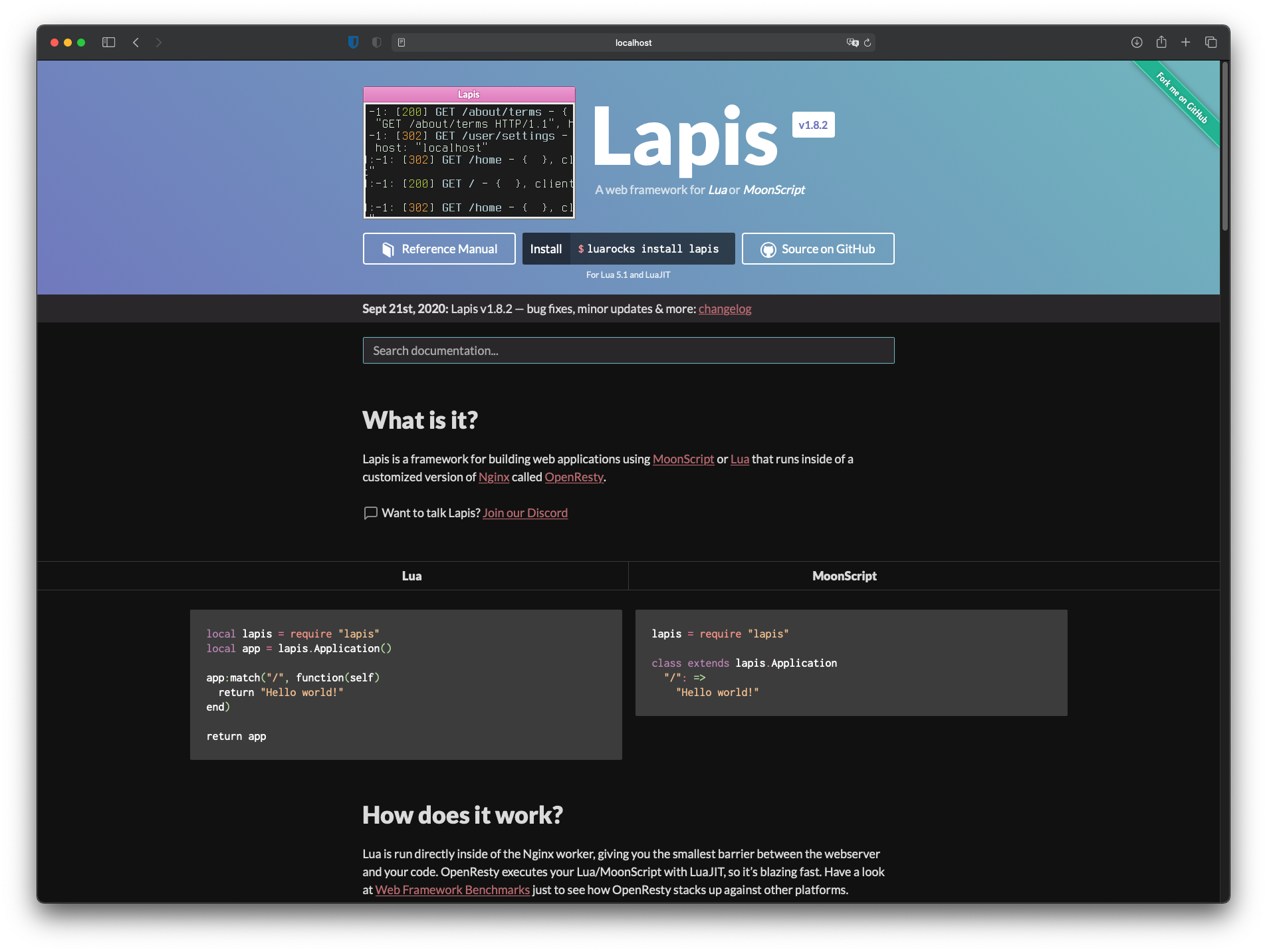Screen dimensions: 1267x952
Task: Click Join our Discord link
Action: 524,513
